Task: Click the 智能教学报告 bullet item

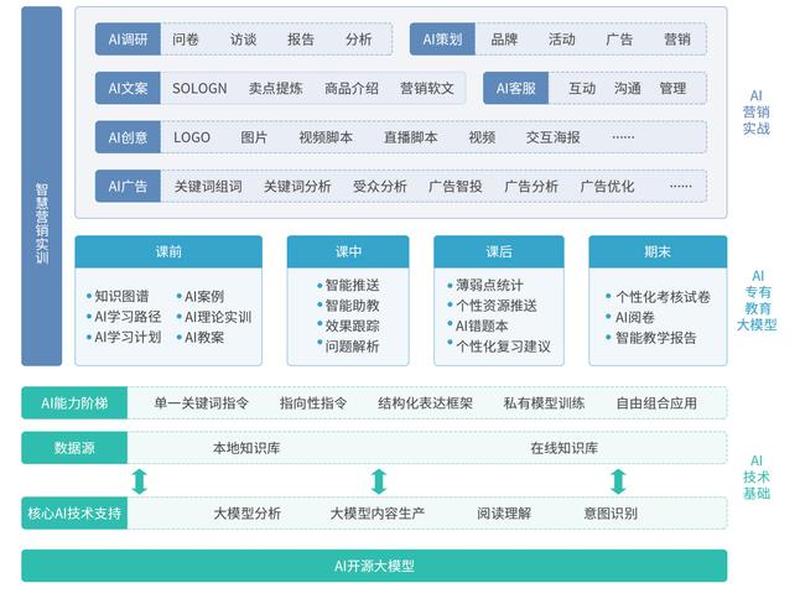Action: 651,337
